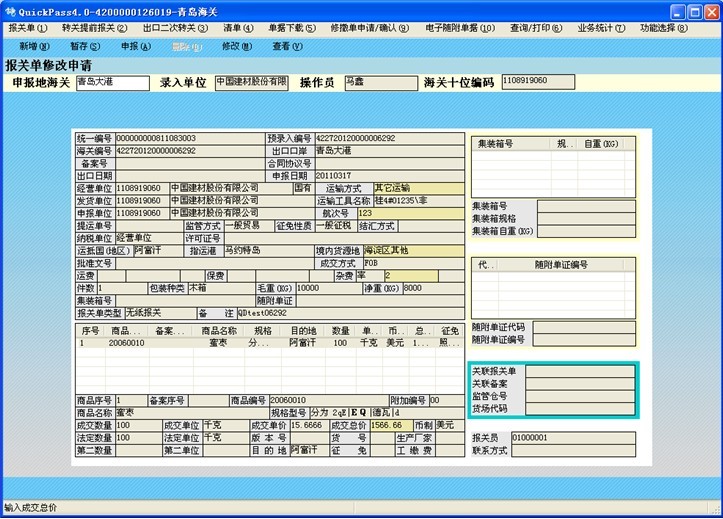Viewport: 723px width, 519px height.
Task: Open the 单据下载 menu
Action: [x=292, y=28]
